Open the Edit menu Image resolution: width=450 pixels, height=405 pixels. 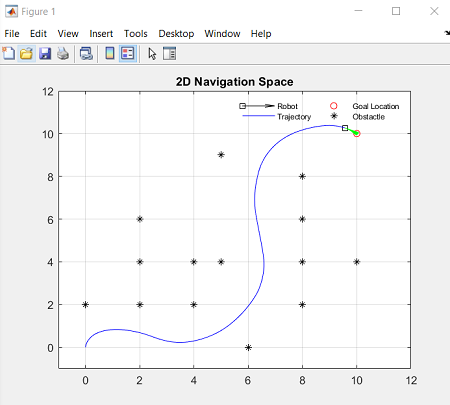(x=38, y=34)
